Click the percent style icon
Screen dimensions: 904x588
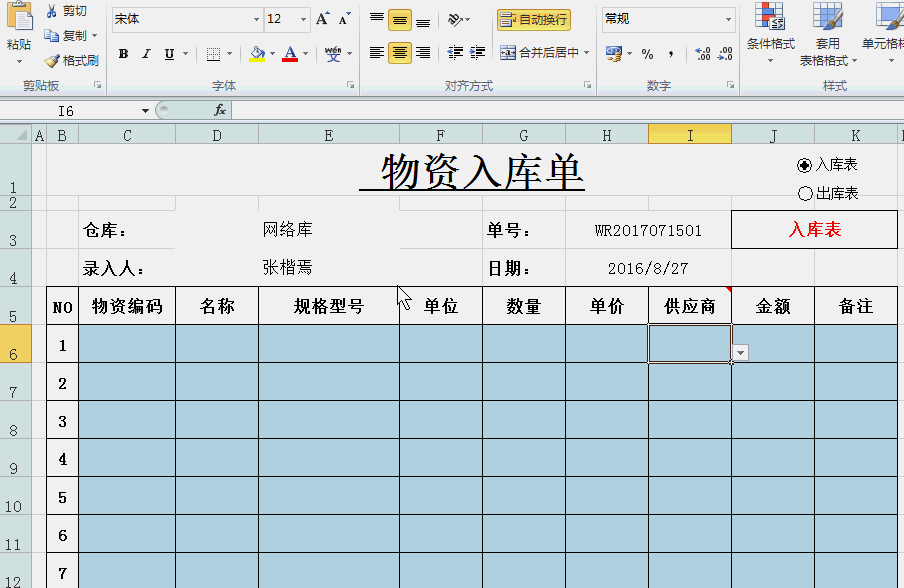point(647,54)
